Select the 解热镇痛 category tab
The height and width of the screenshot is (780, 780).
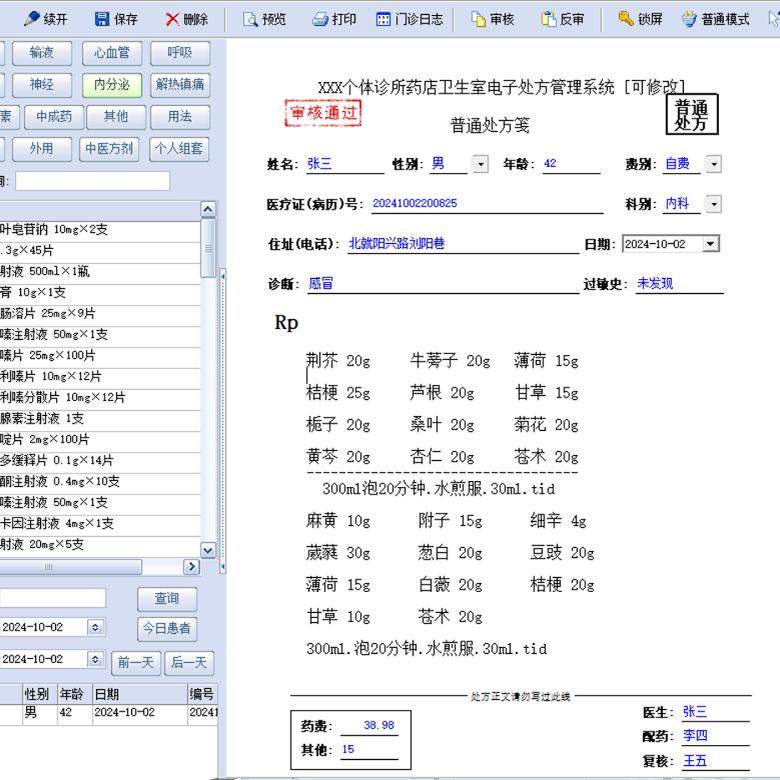pyautogui.click(x=180, y=85)
